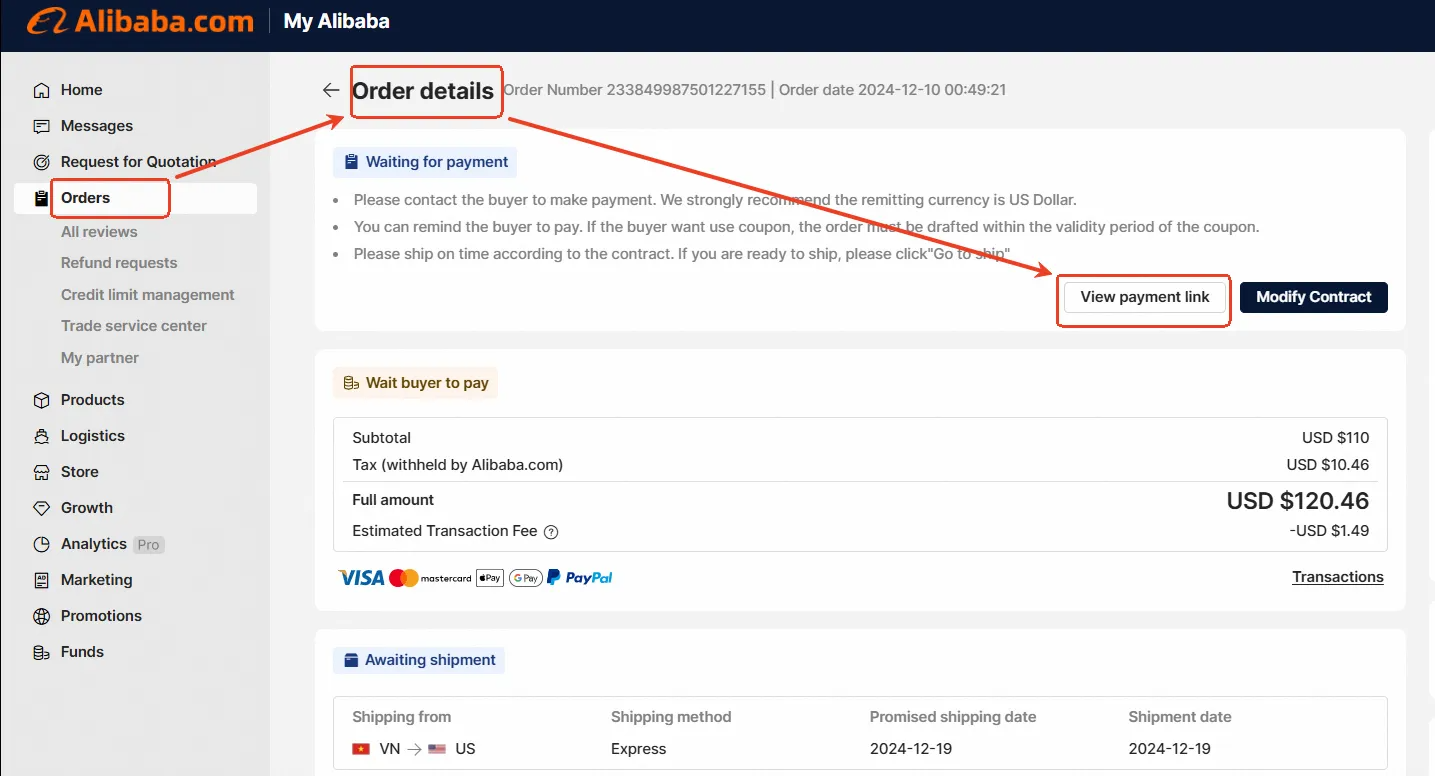
Task: Click the Wait buyer to pay coins icon
Action: click(351, 383)
